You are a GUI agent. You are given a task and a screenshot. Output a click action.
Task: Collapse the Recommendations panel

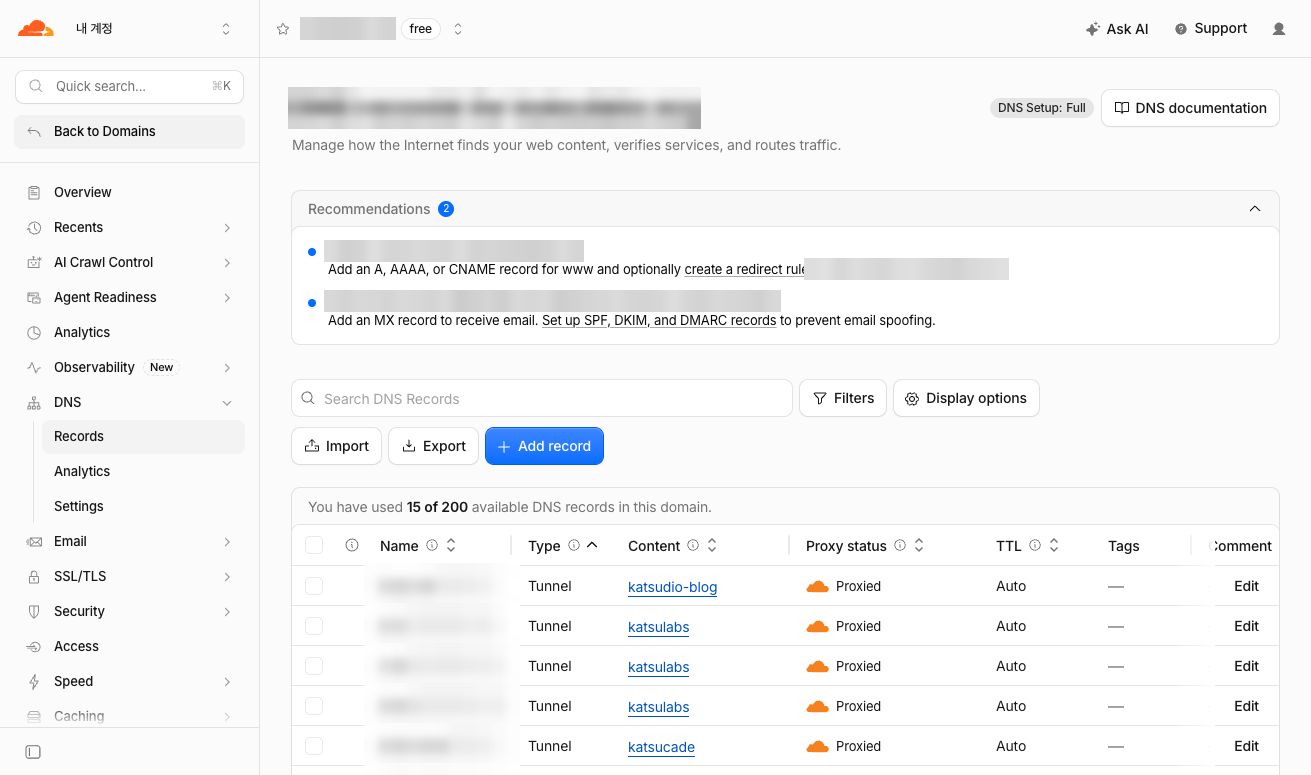(1255, 209)
